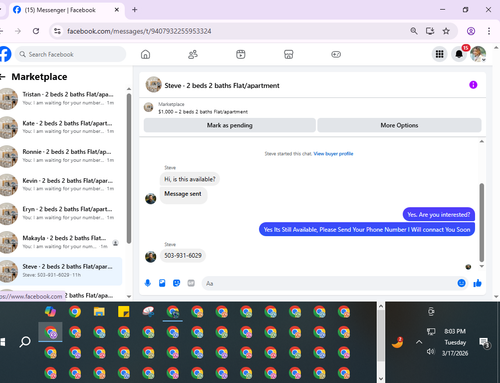Open Windows search from the taskbar

pos(25,342)
